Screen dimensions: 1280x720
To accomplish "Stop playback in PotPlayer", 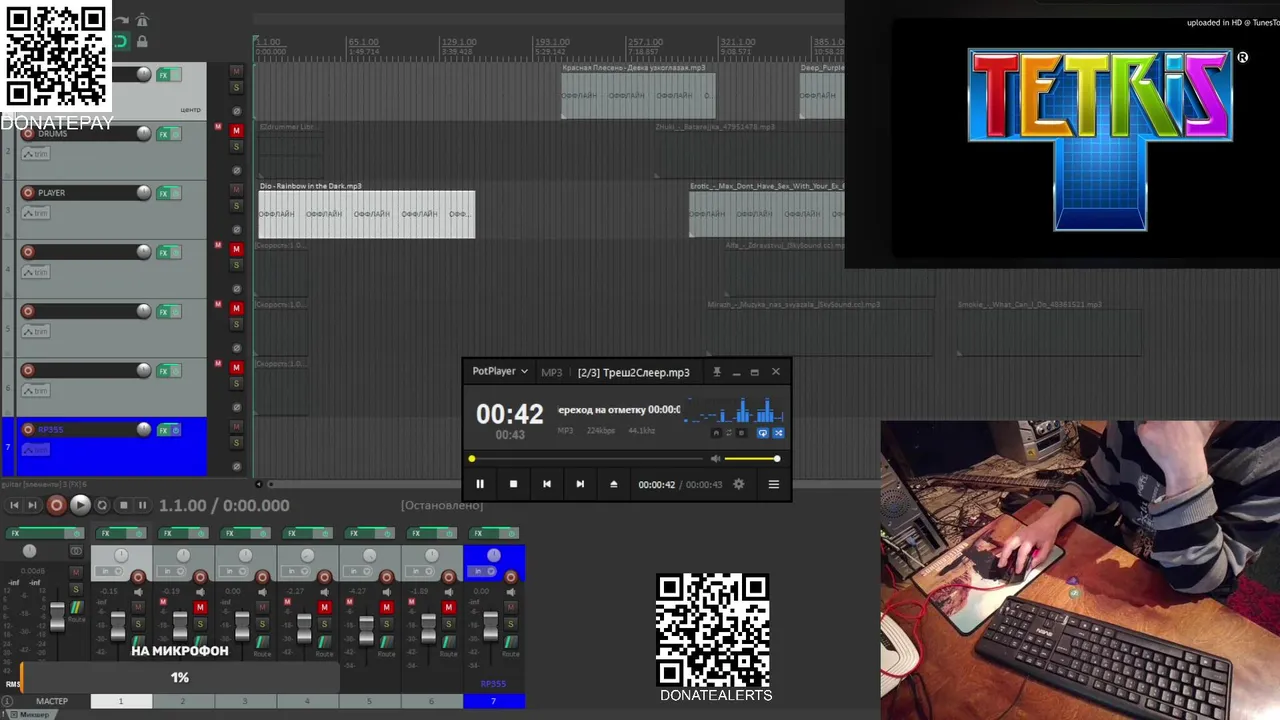I will (x=514, y=484).
